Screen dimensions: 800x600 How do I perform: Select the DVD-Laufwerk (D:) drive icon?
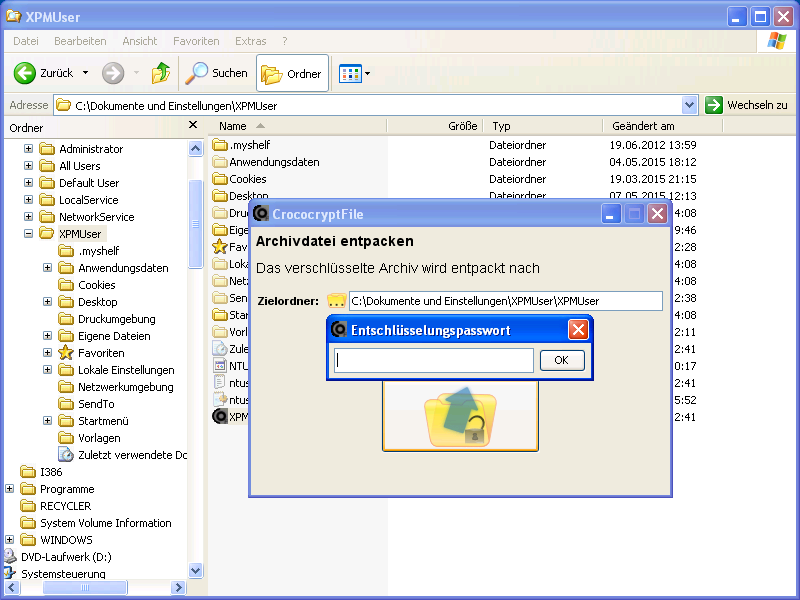10,556
